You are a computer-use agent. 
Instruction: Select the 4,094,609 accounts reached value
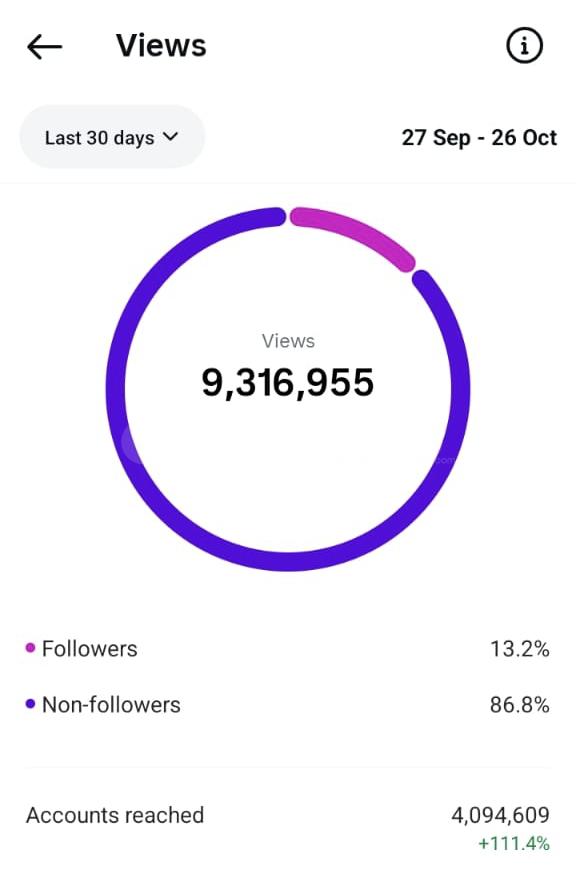(500, 815)
